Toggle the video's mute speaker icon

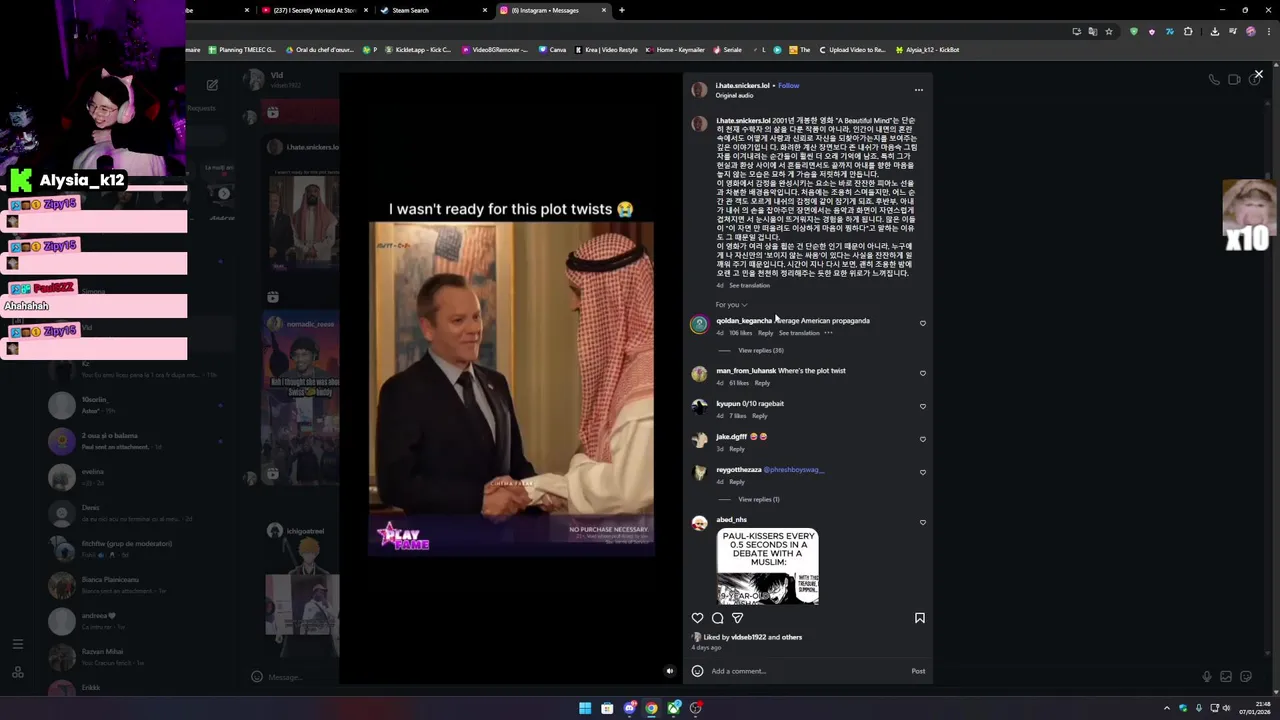pos(670,671)
